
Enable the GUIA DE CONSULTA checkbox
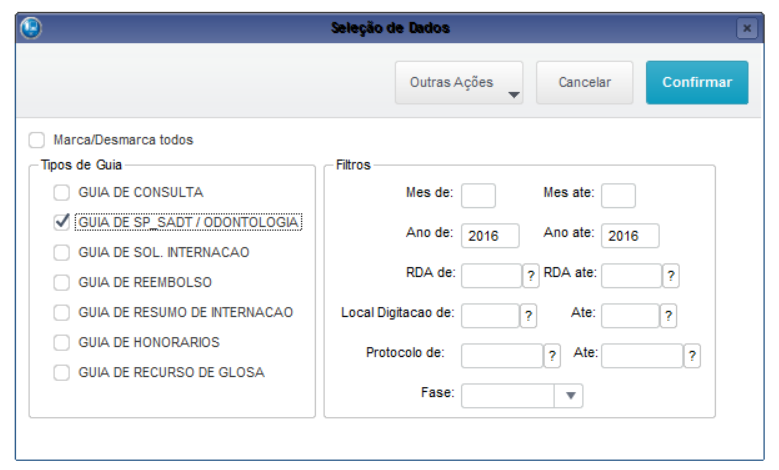(x=62, y=192)
